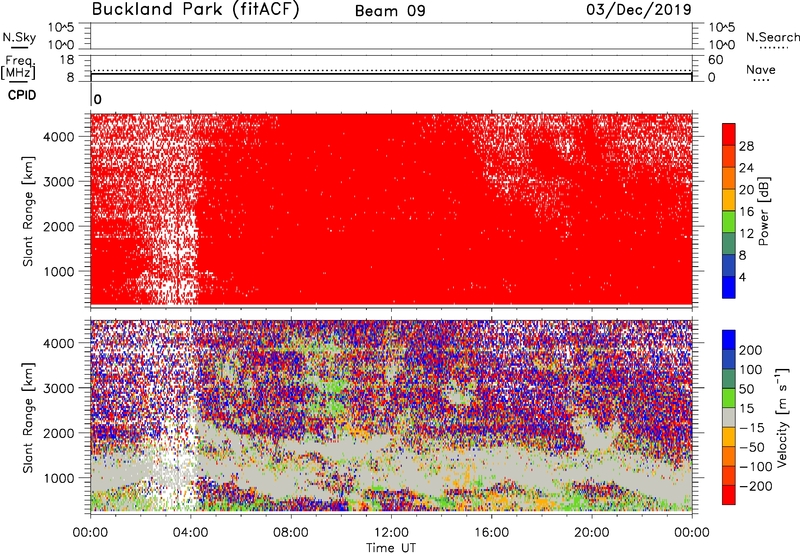Click the 'Nave' legend label
Screen dimensions: 800x554
click(x=761, y=70)
